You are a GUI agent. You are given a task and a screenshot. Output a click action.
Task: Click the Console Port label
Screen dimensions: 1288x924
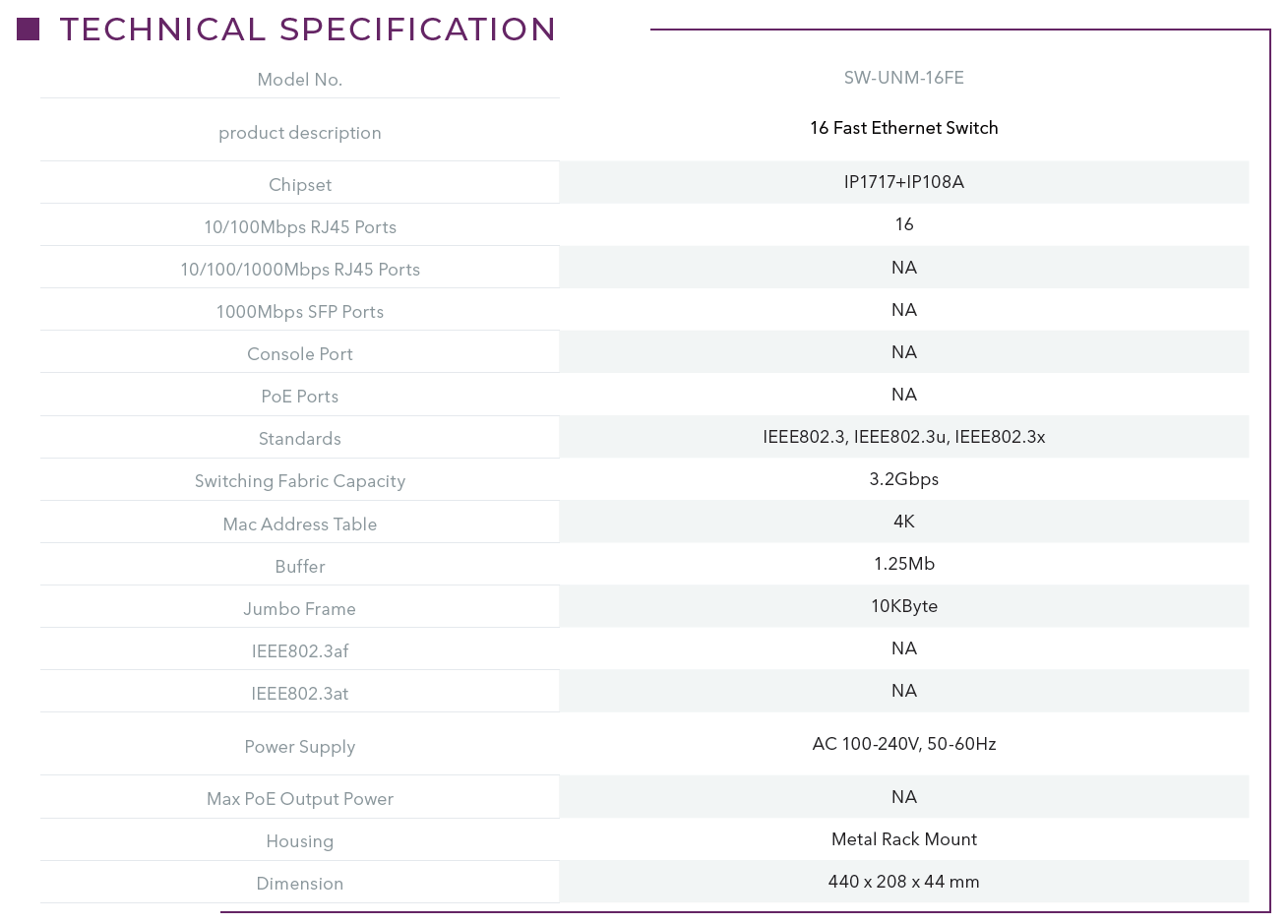[300, 354]
